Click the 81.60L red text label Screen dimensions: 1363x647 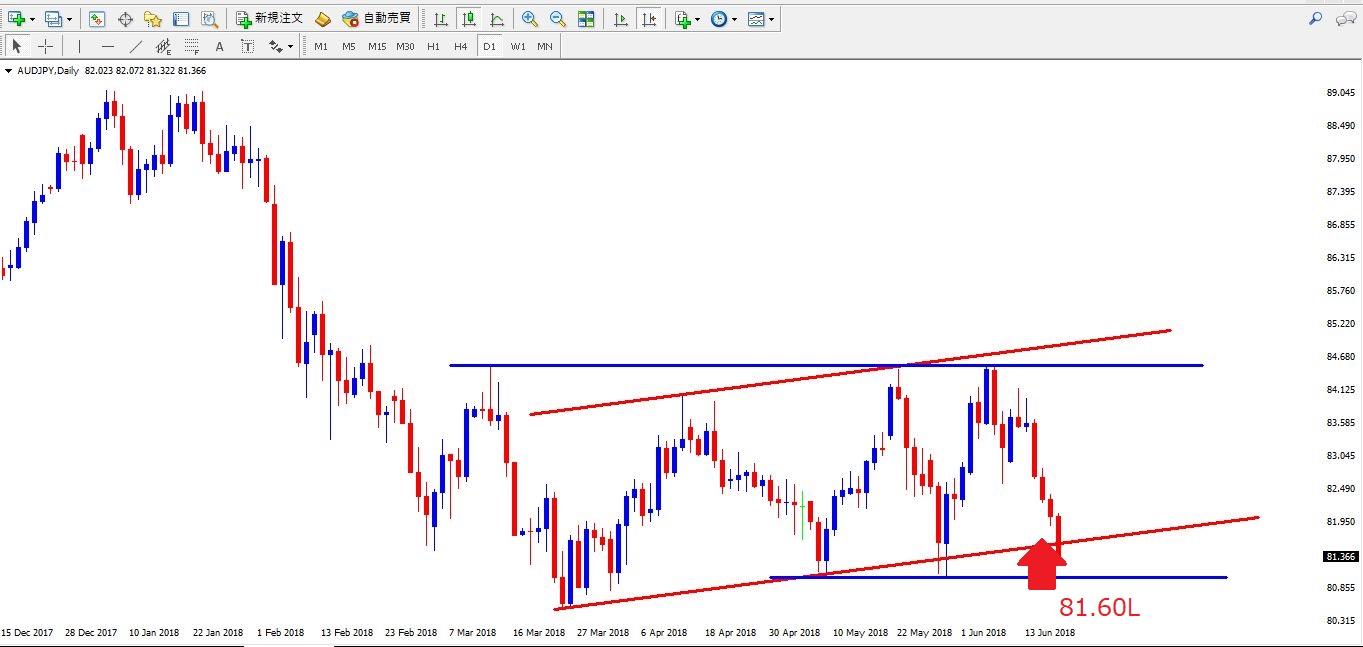click(1100, 607)
